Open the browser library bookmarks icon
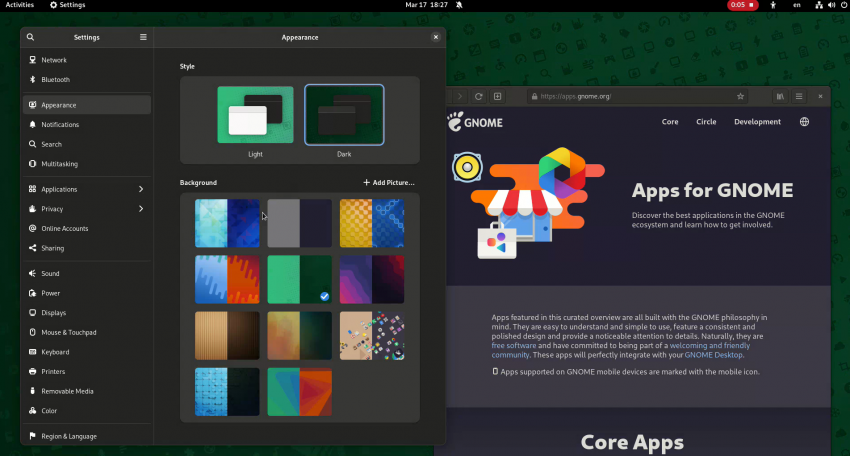850x456 pixels. tap(780, 97)
